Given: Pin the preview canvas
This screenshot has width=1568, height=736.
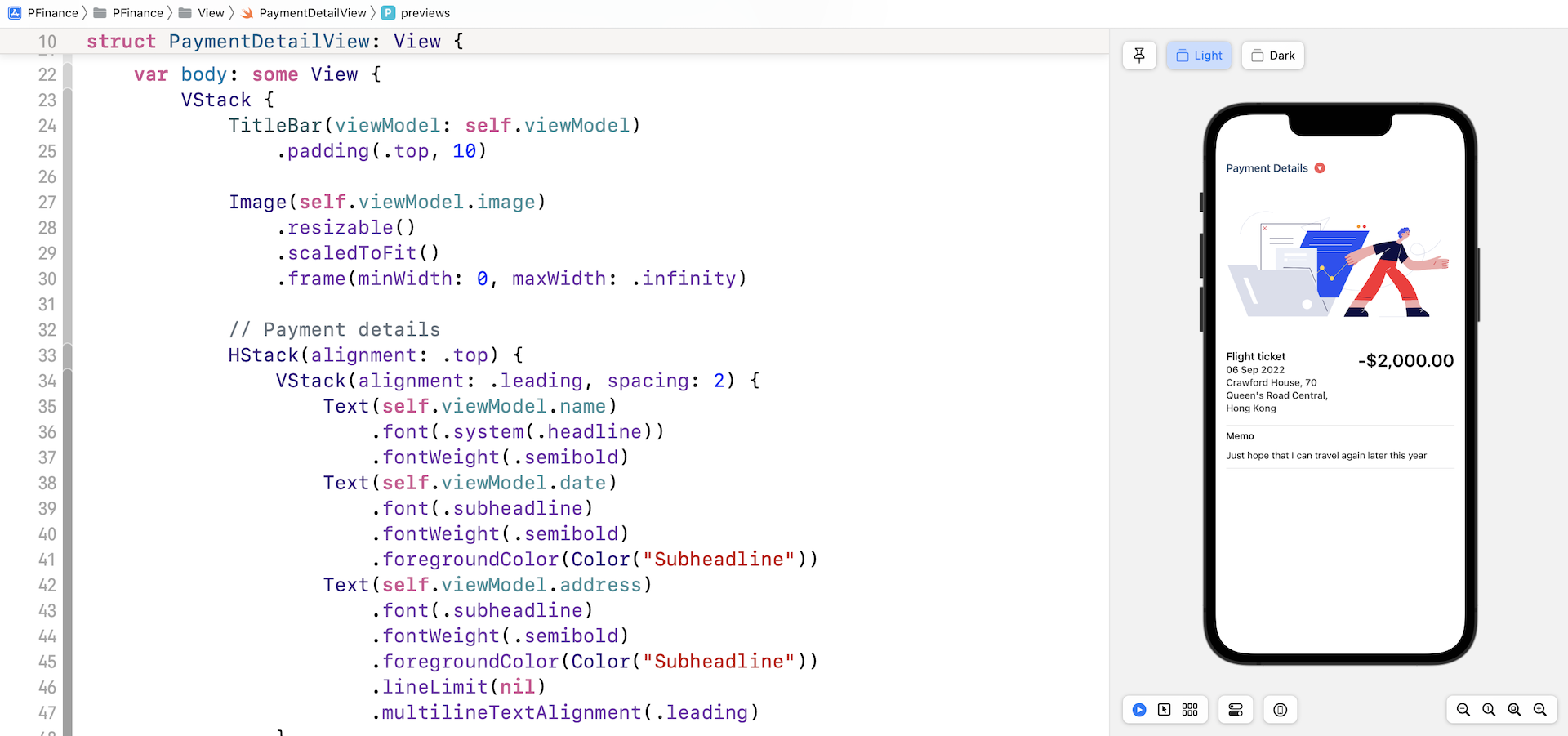Looking at the screenshot, I should 1139,56.
